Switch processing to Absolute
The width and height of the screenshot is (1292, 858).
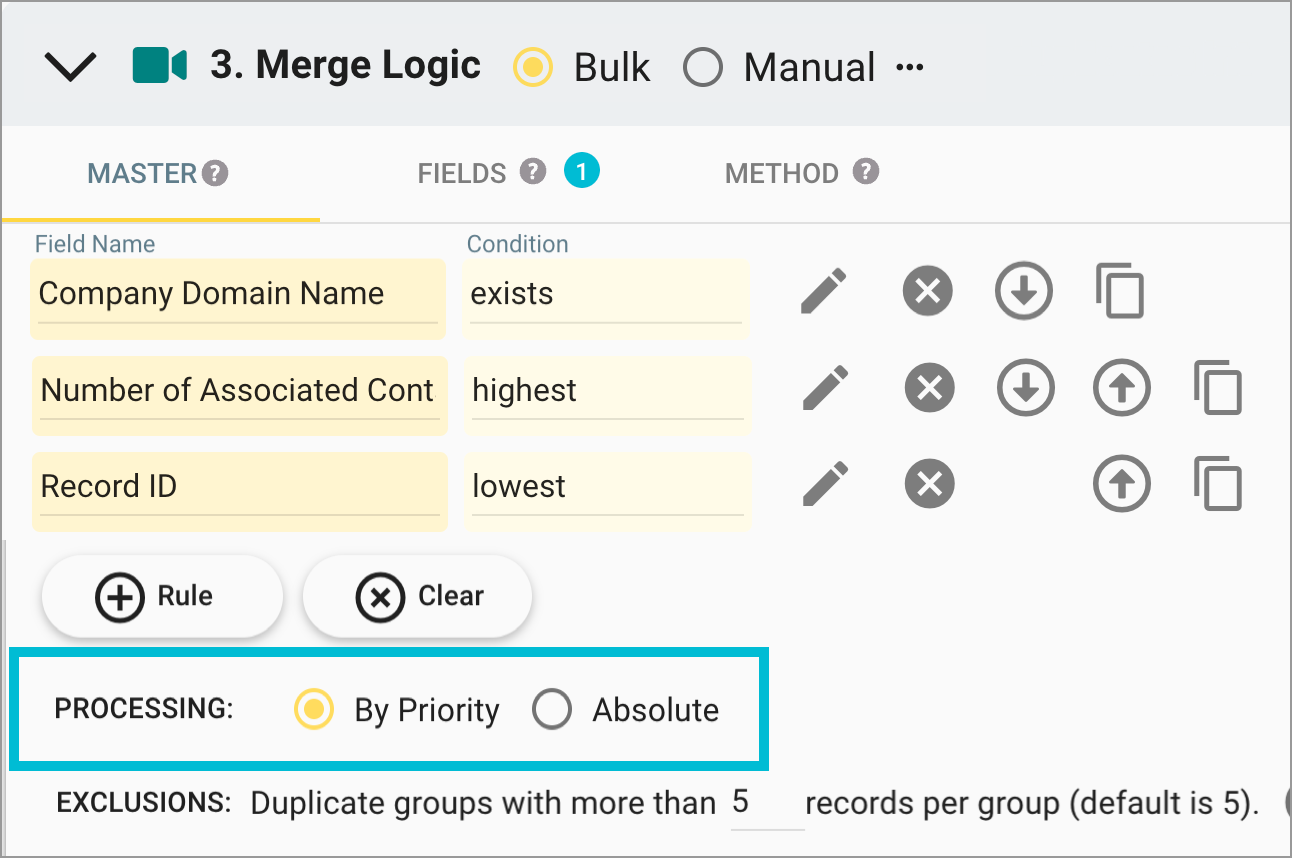point(551,710)
